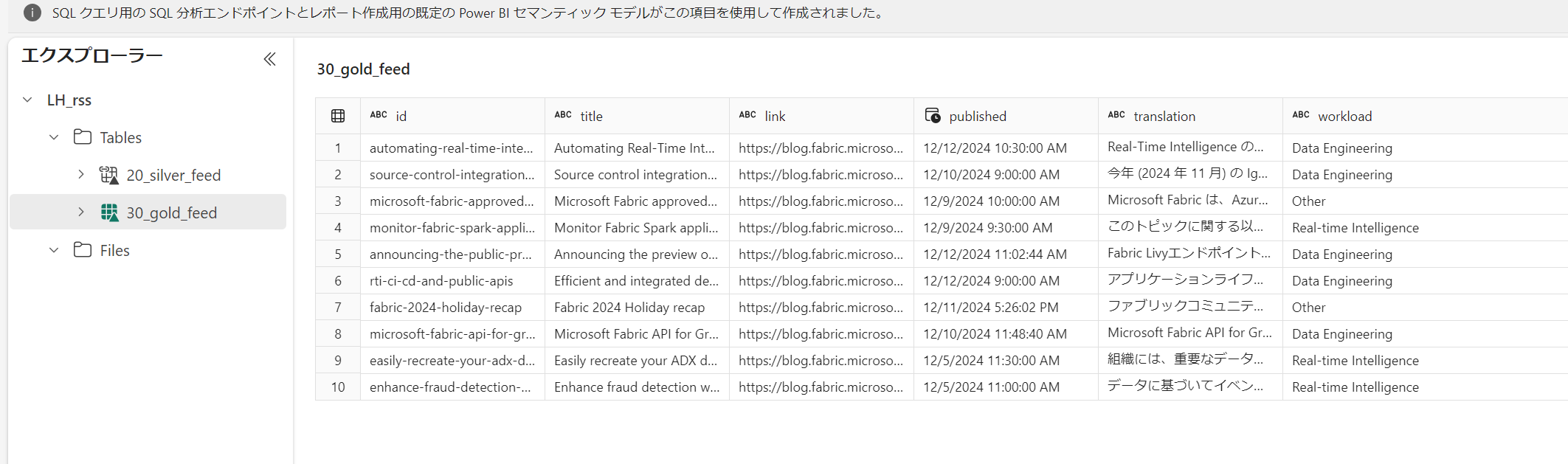Click cell 'automating-real-time-inte...'
Viewport: 1568px width, 464px height.
pyautogui.click(x=452, y=148)
